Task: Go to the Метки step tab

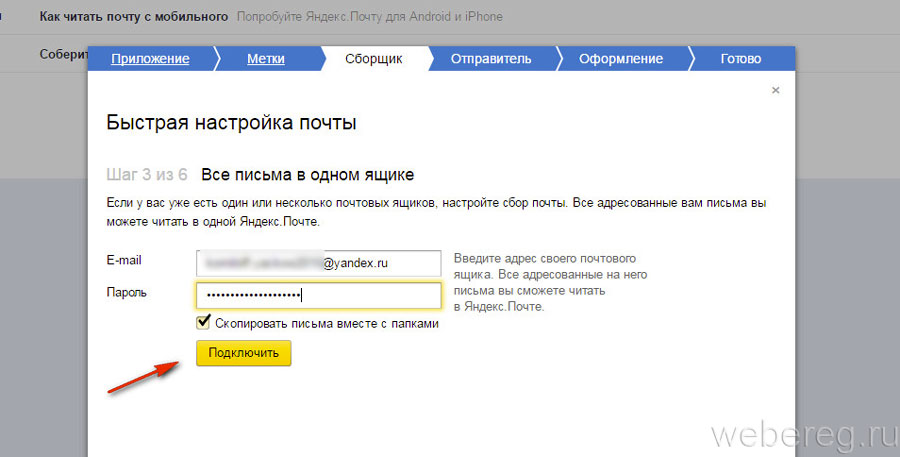Action: (x=266, y=59)
